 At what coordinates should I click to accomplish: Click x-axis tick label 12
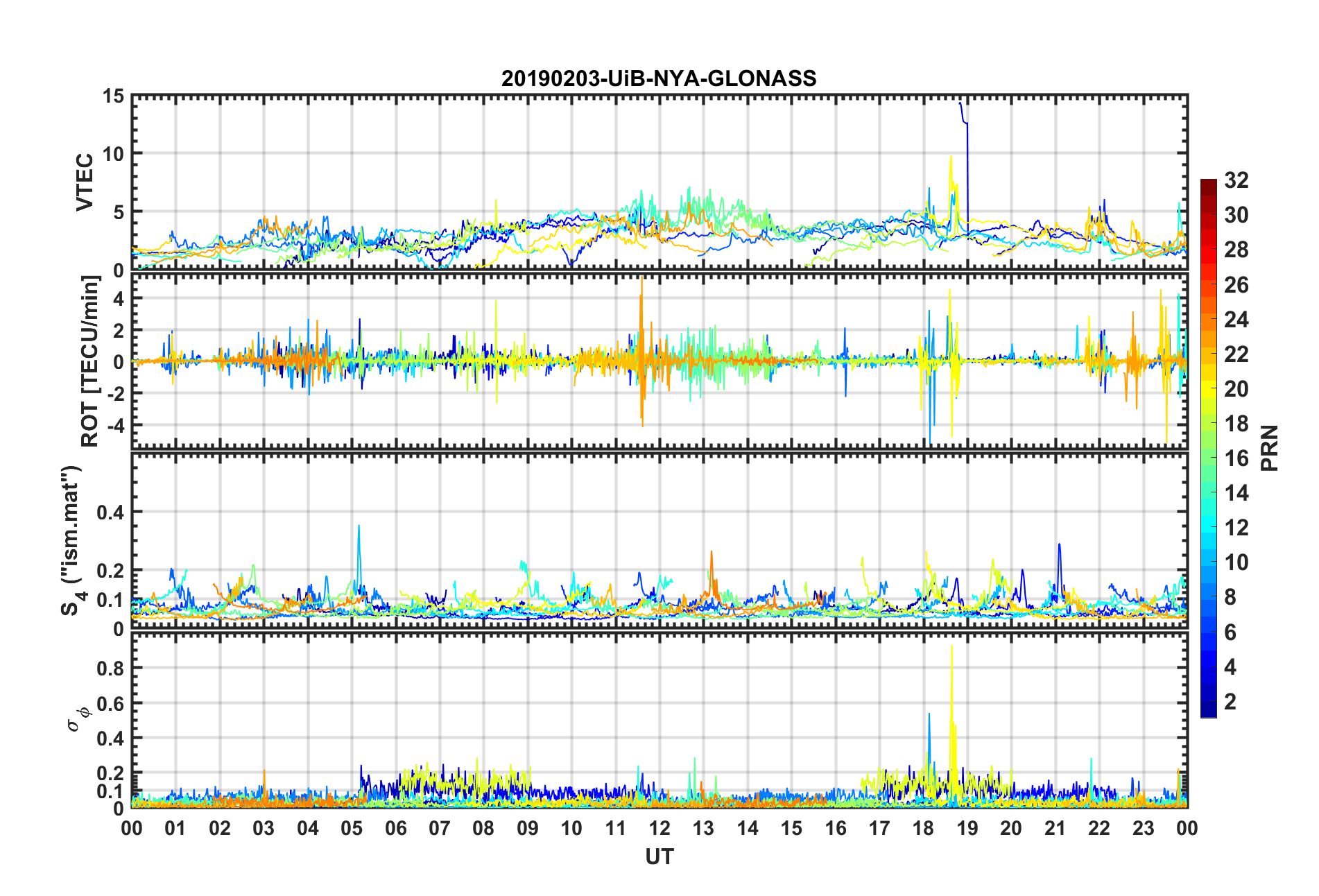click(x=659, y=828)
